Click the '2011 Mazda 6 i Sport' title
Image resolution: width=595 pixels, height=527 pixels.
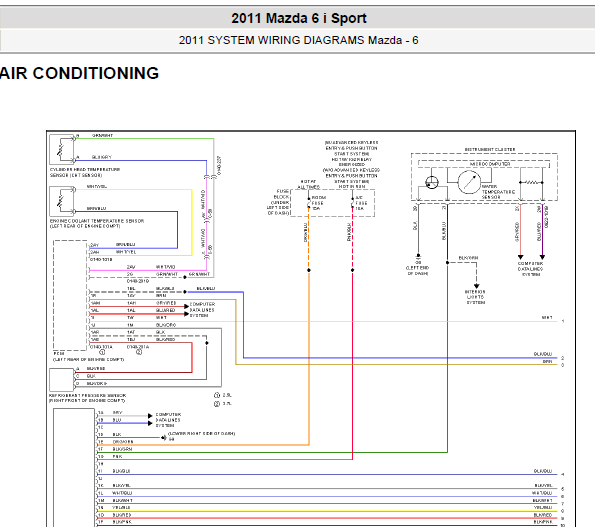[x=299, y=18]
